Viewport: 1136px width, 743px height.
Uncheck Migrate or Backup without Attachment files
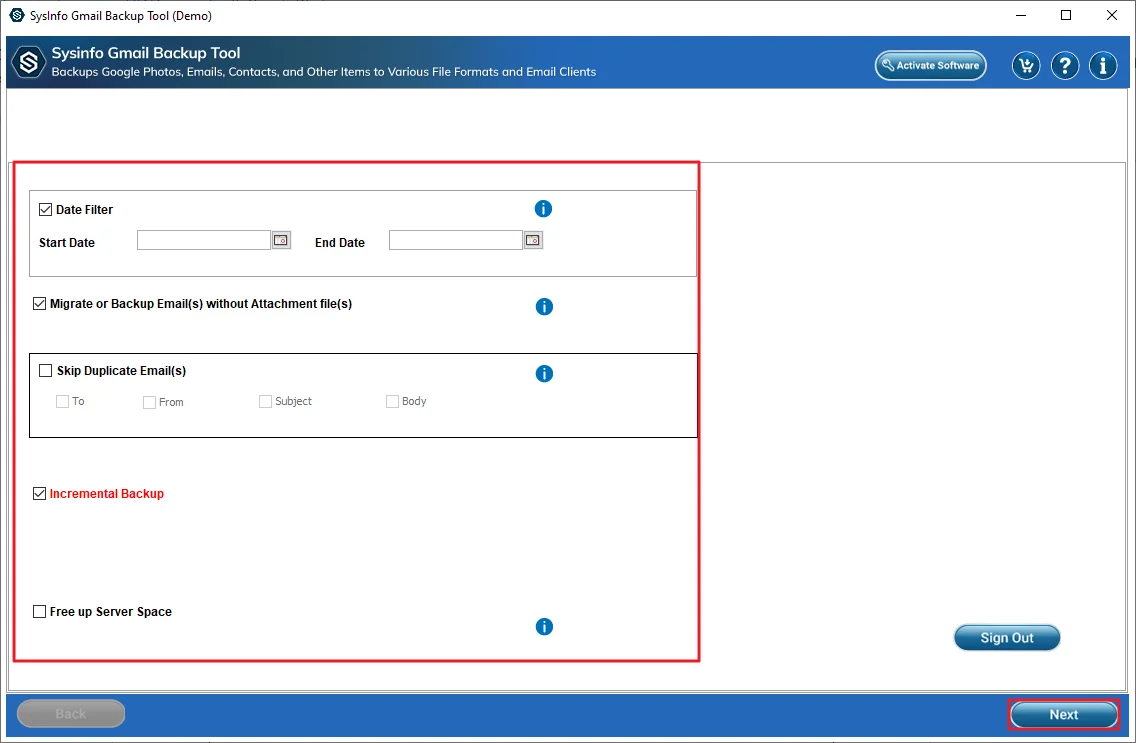click(38, 303)
